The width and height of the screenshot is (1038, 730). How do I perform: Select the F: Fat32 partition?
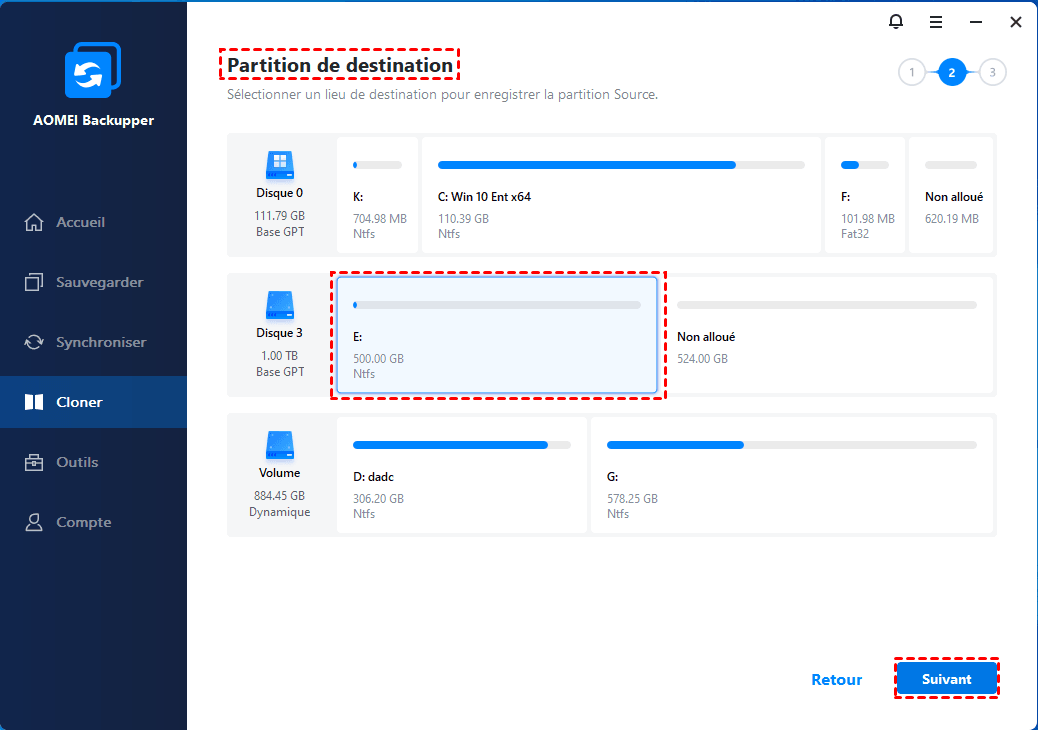click(x=865, y=195)
